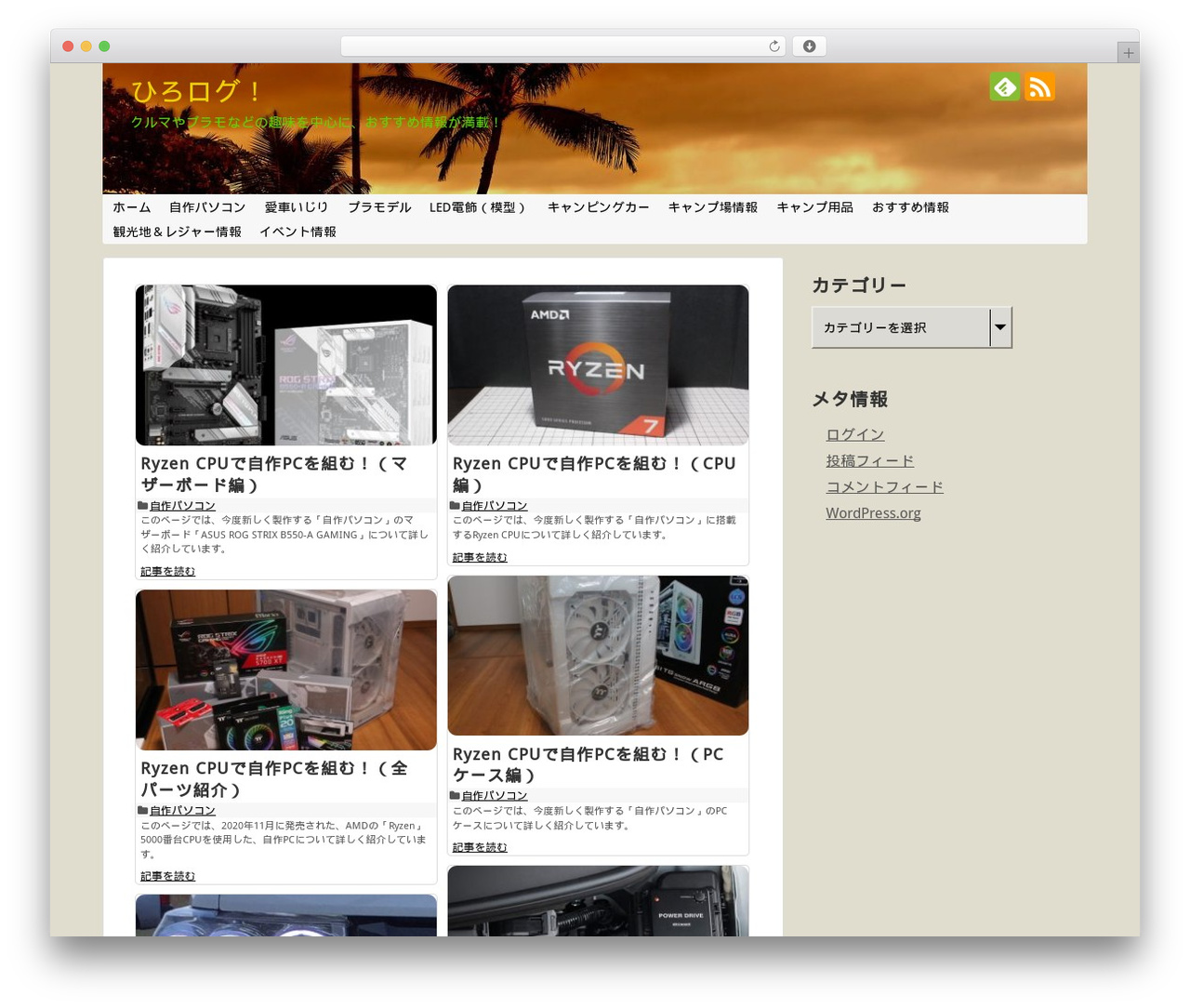Click 自作パソコン category under 全パーツ紹介 post
1190x1008 pixels.
point(182,811)
